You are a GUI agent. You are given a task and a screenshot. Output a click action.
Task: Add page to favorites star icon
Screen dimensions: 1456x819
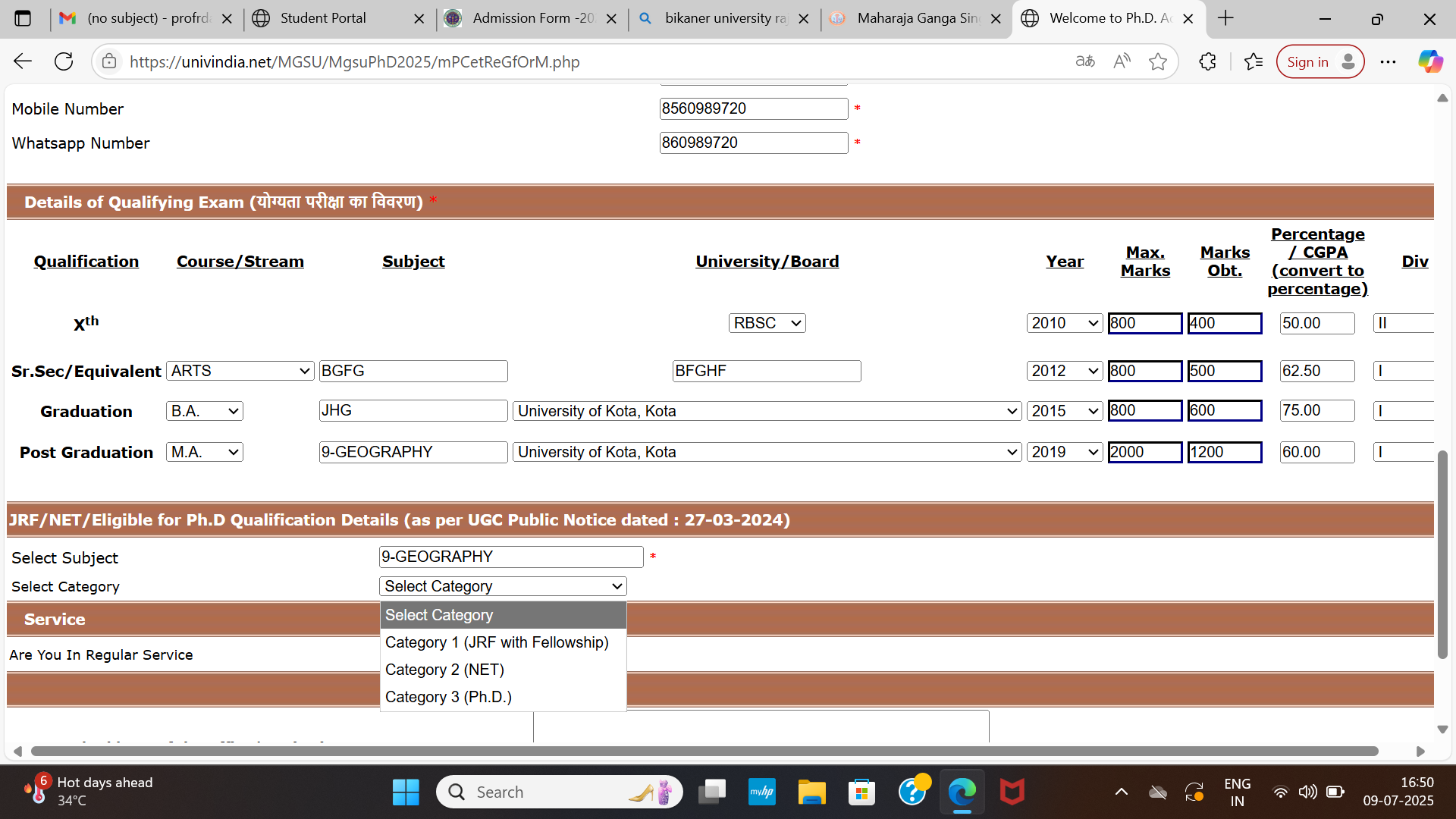(1157, 61)
